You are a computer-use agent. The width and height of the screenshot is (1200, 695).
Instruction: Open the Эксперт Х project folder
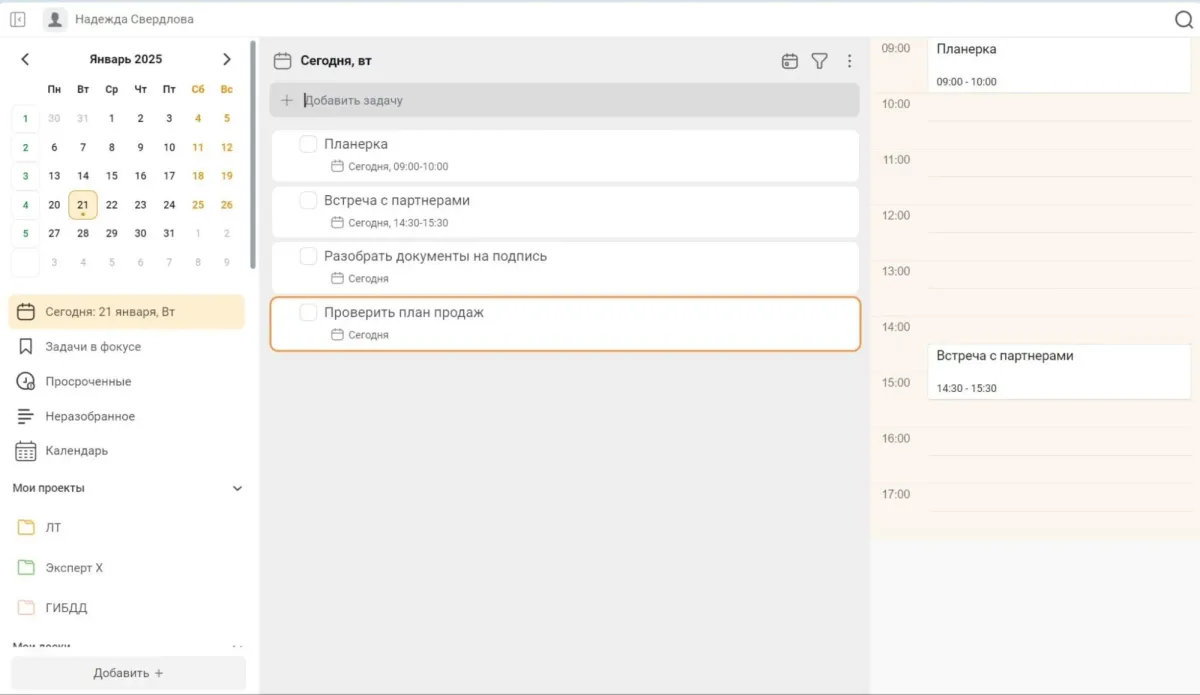[73, 567]
